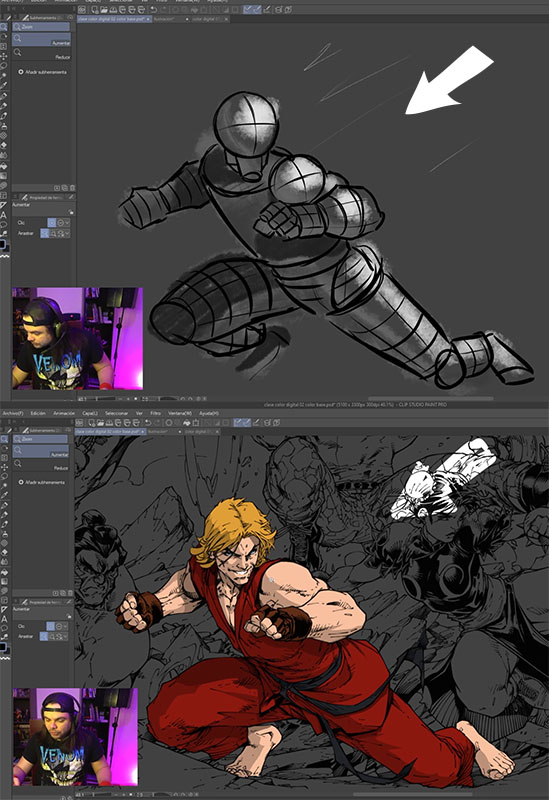Switch to color digital tab in upper window

(x=206, y=19)
